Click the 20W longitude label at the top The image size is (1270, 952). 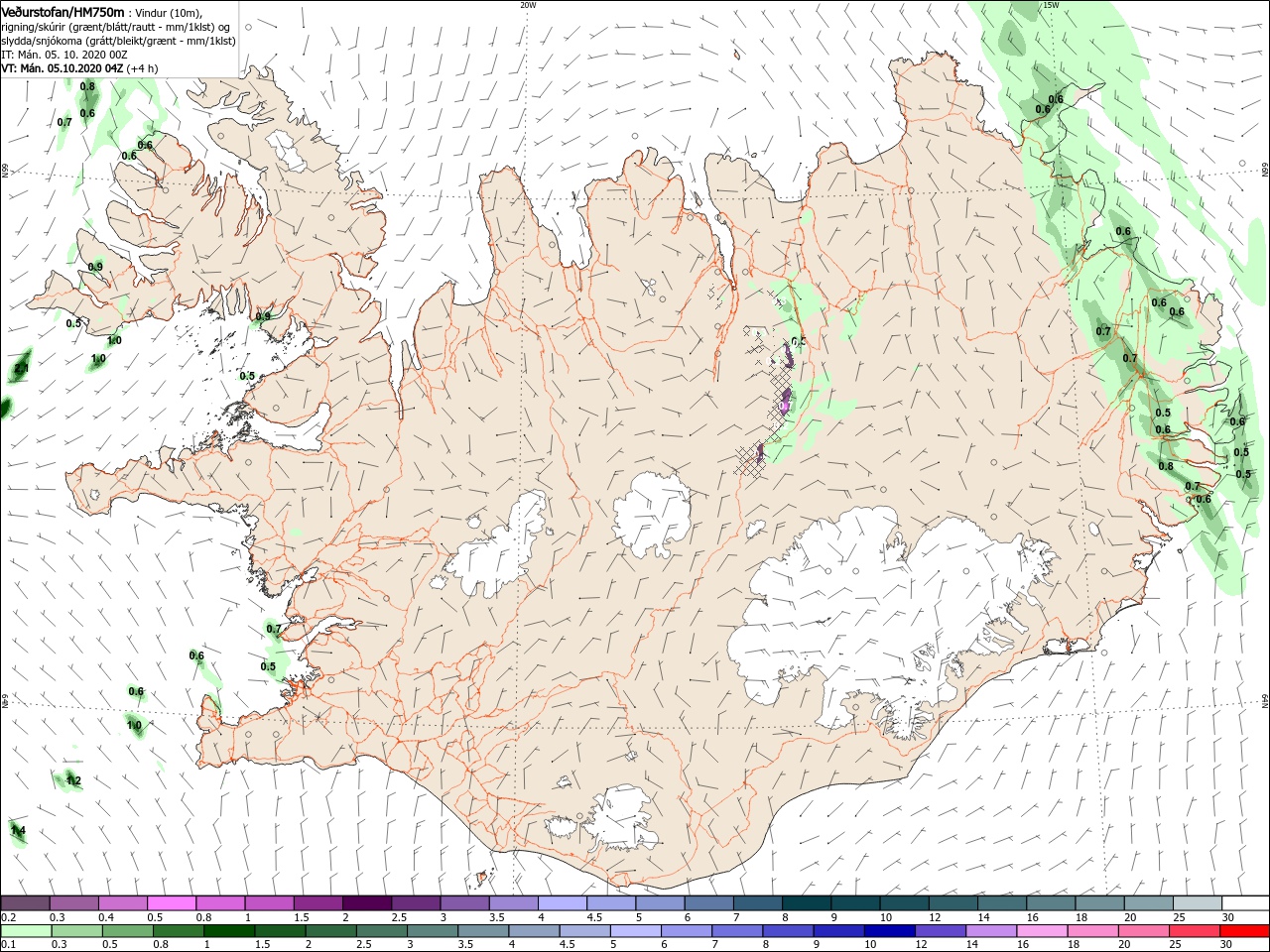click(528, 5)
